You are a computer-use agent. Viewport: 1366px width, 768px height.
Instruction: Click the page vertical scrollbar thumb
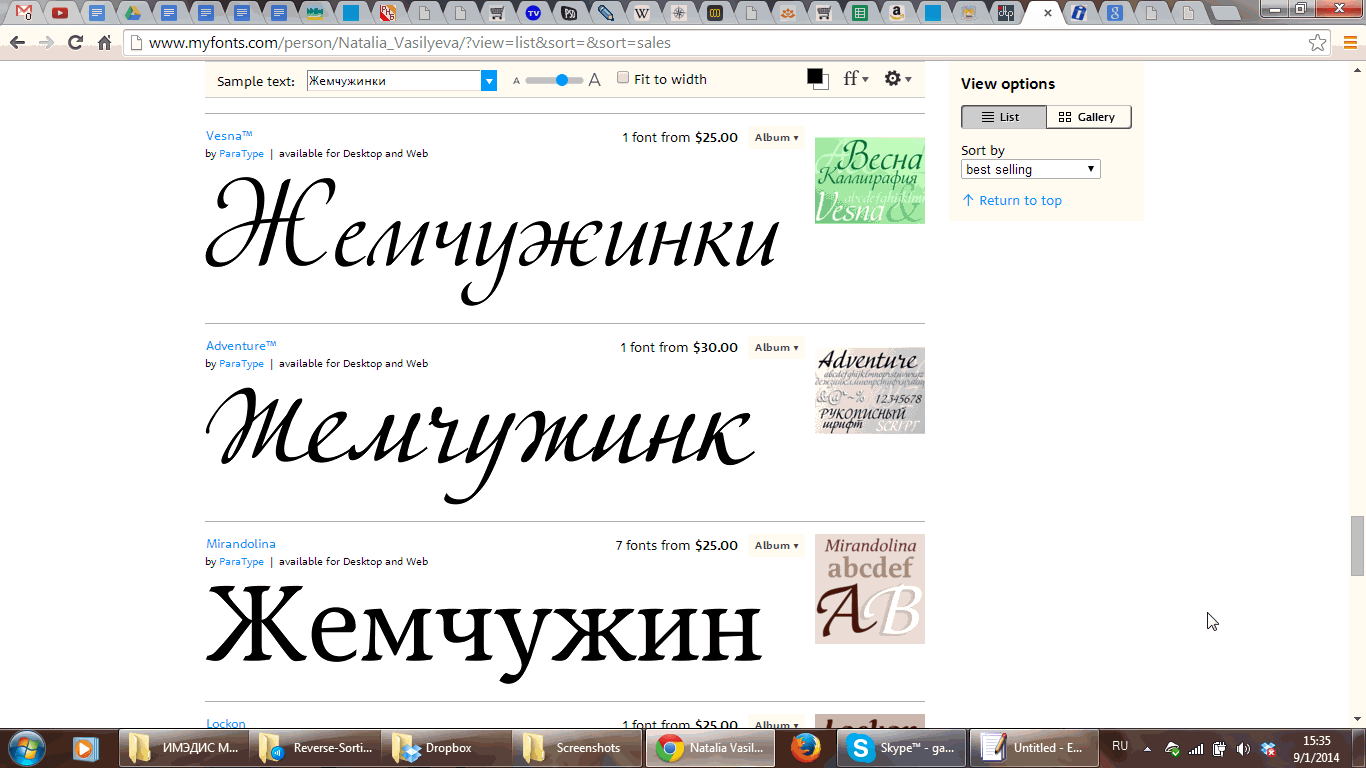tap(1357, 546)
